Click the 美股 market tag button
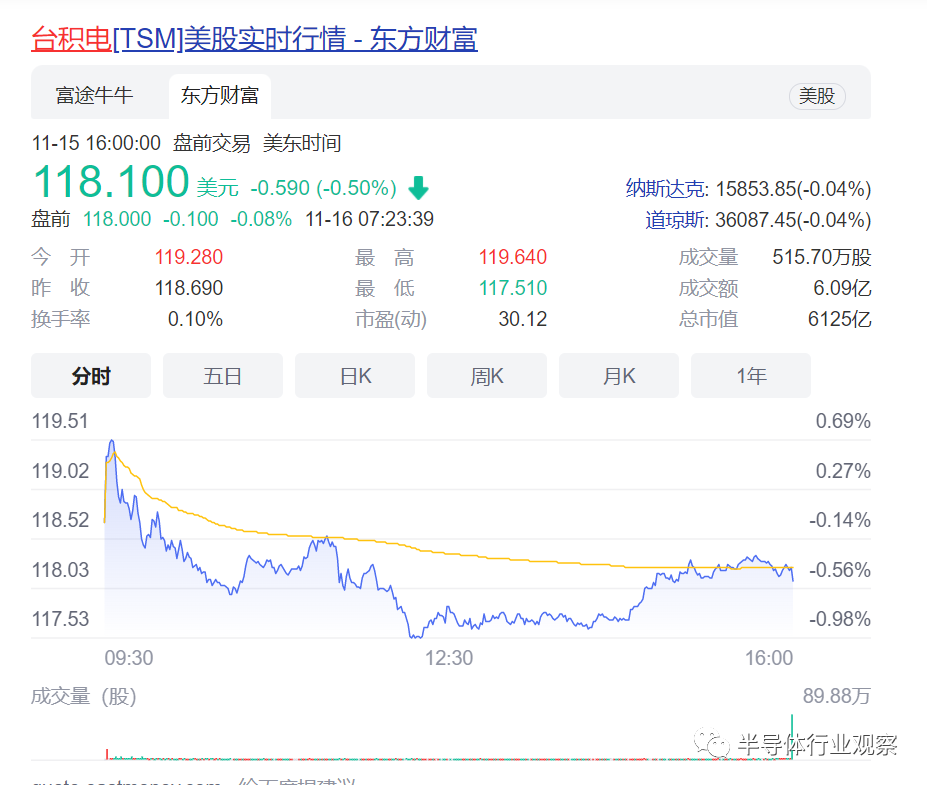Viewport: 927px width, 785px height. point(817,96)
